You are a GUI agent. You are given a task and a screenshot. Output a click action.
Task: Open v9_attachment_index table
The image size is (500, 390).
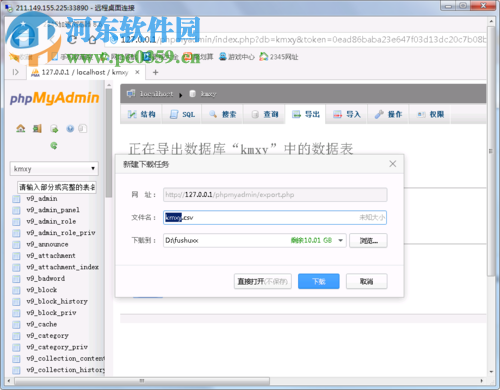pos(63,267)
